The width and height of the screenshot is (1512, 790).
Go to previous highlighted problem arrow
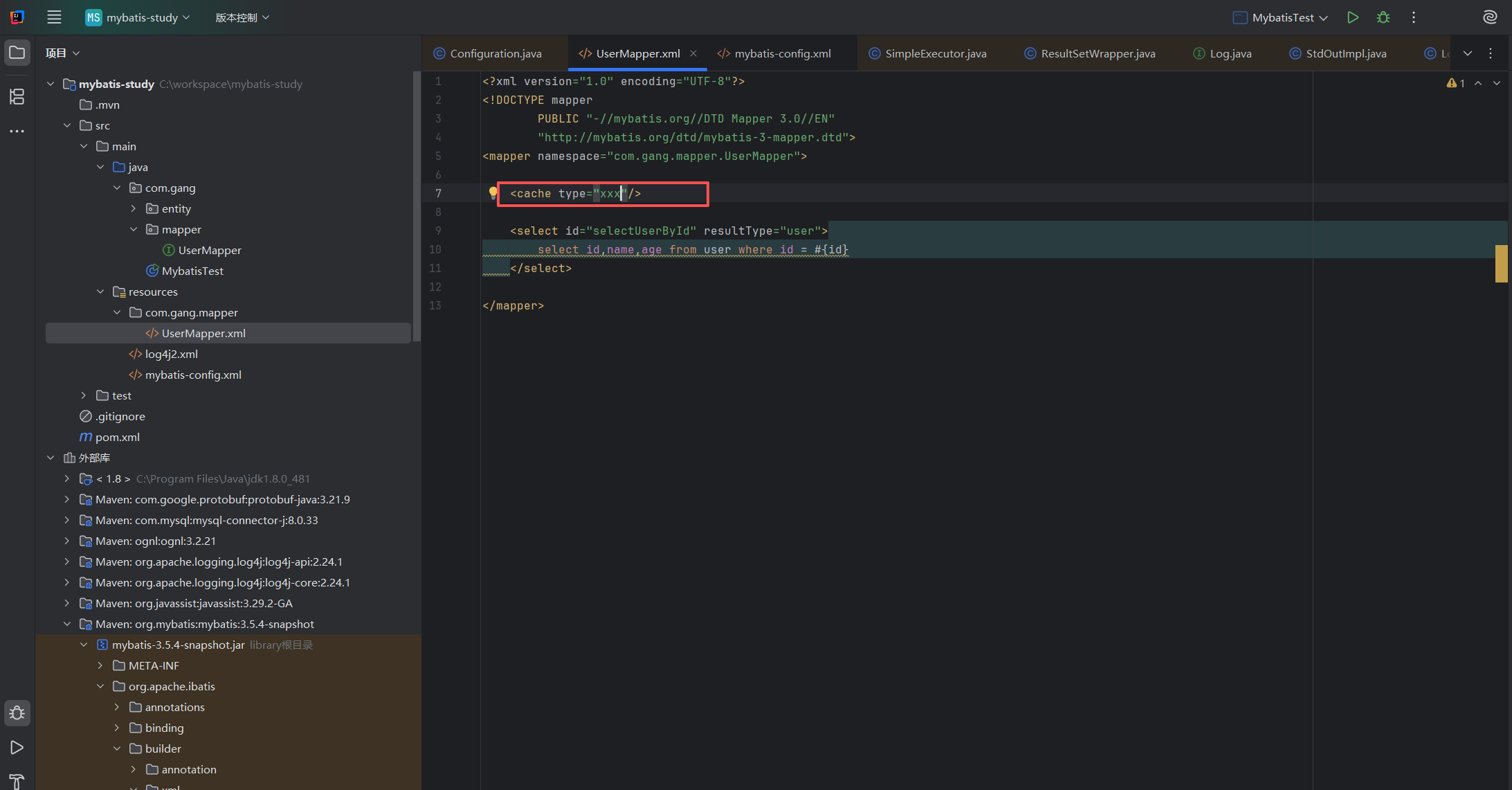click(1478, 83)
